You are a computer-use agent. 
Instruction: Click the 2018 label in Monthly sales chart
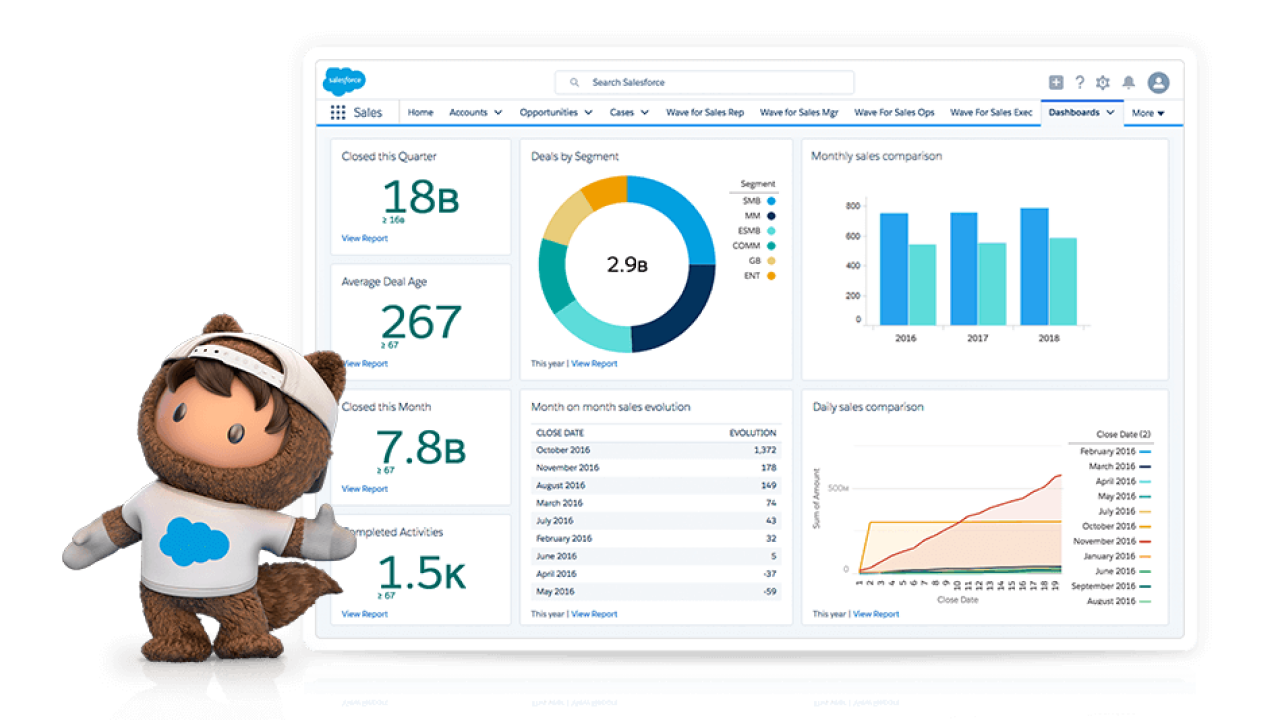[x=1049, y=338]
